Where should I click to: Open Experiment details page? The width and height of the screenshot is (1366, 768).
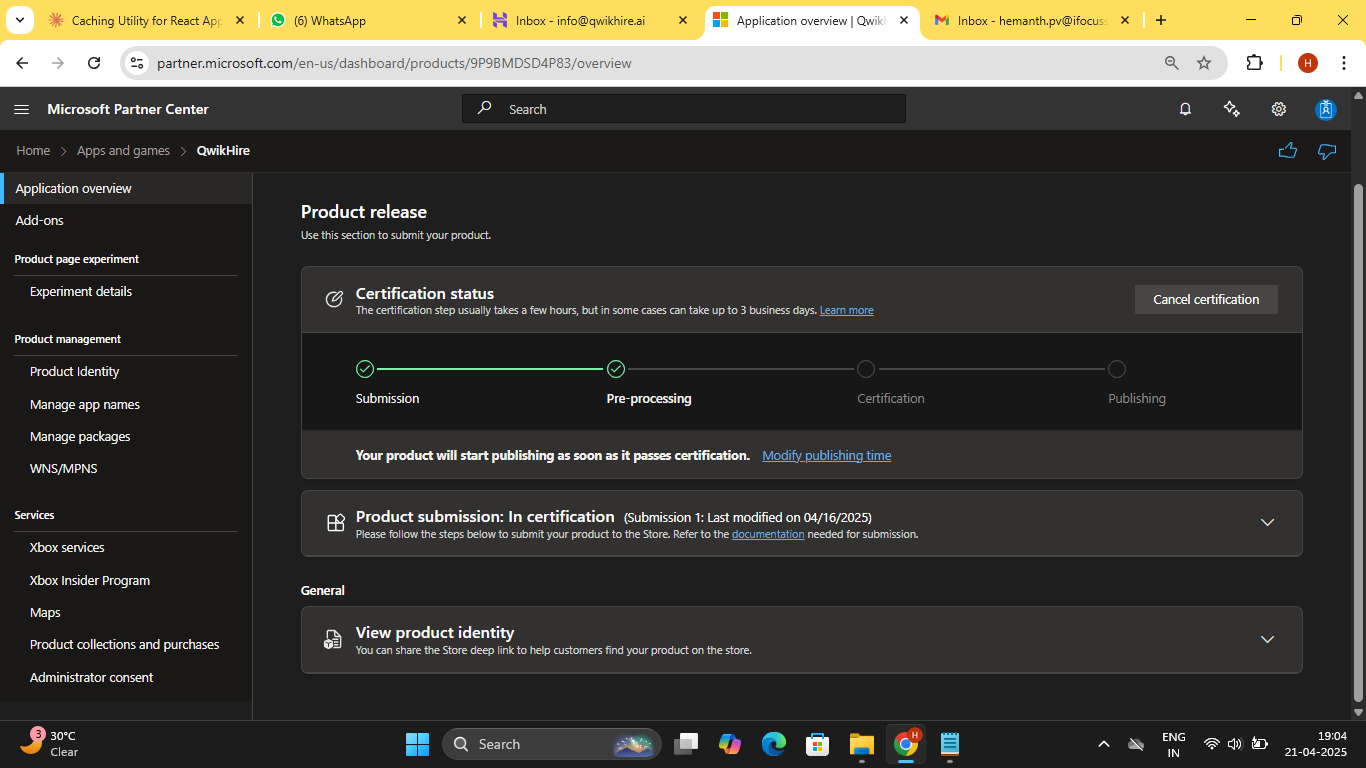(x=81, y=292)
